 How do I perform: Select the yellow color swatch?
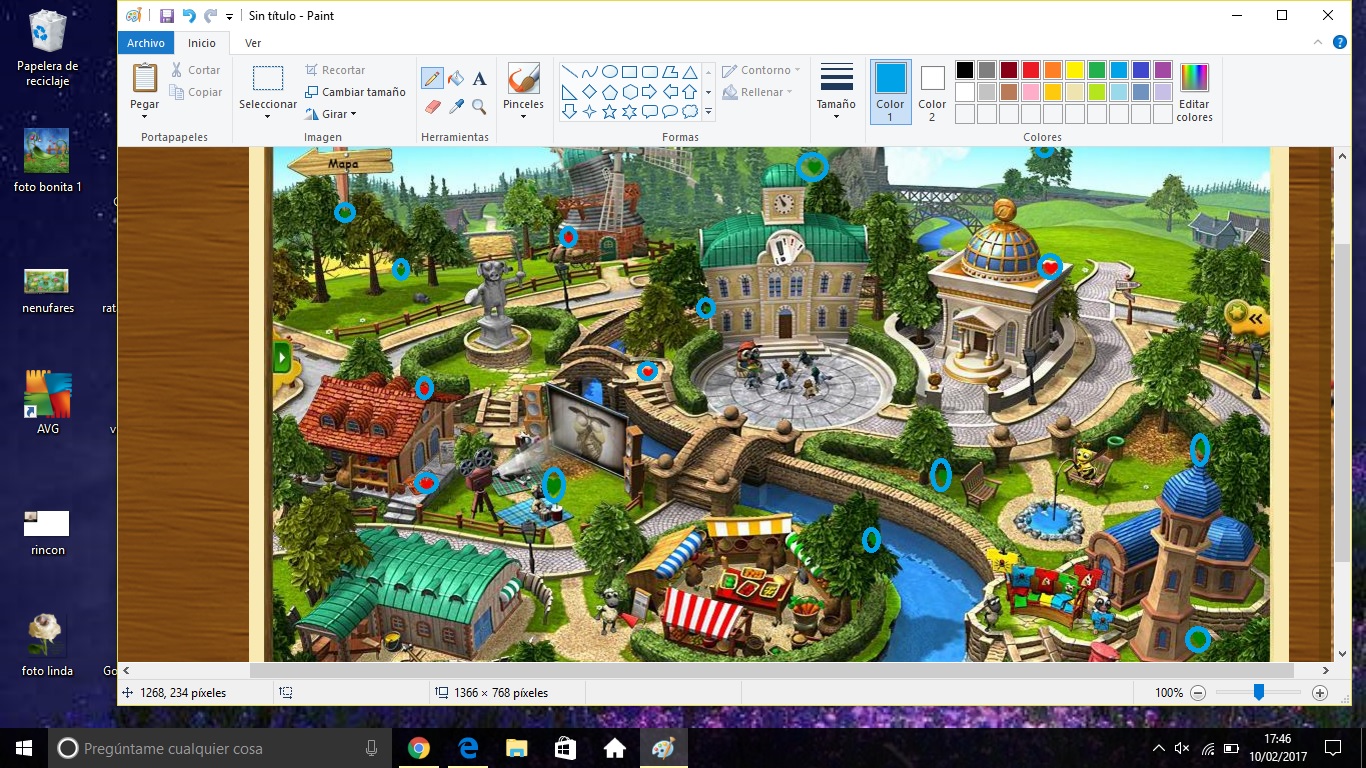(1075, 70)
